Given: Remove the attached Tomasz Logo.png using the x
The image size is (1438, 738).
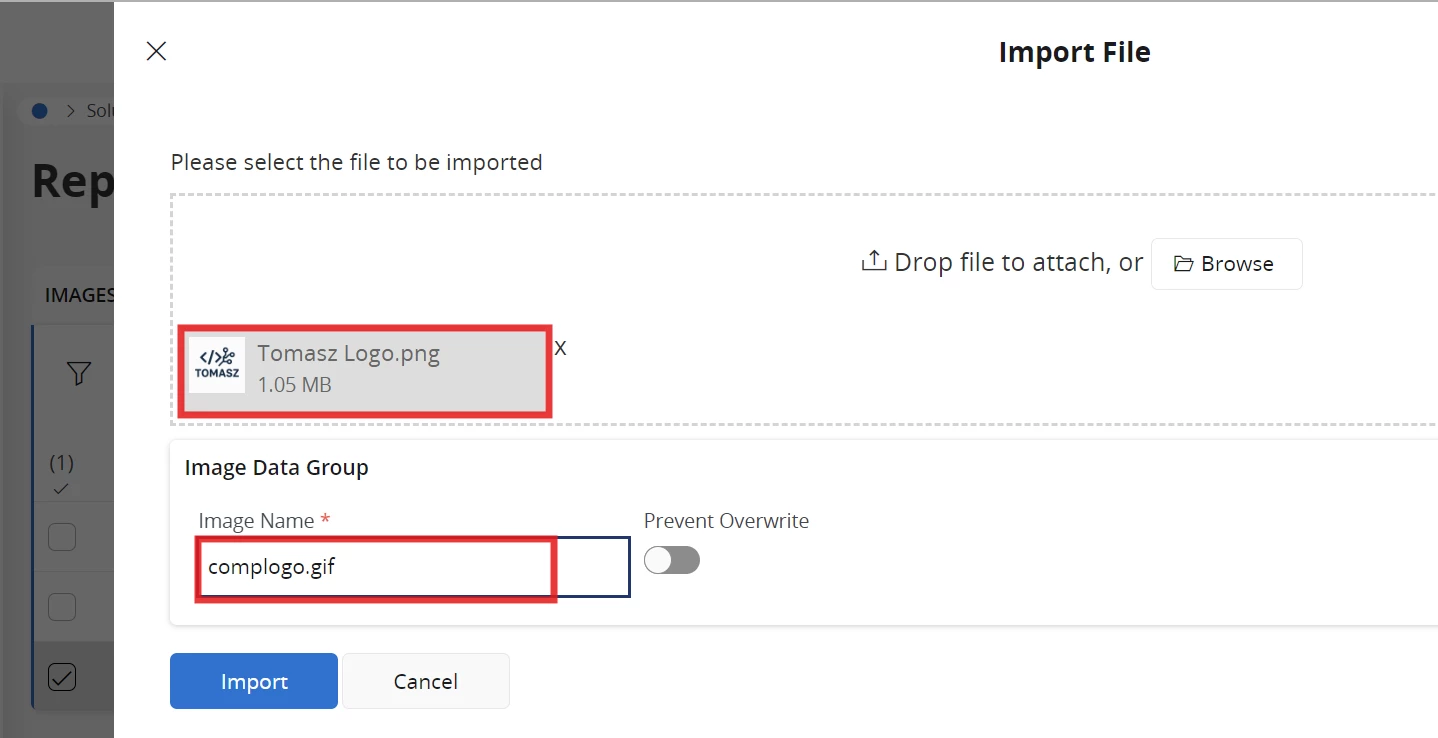Looking at the screenshot, I should [561, 348].
